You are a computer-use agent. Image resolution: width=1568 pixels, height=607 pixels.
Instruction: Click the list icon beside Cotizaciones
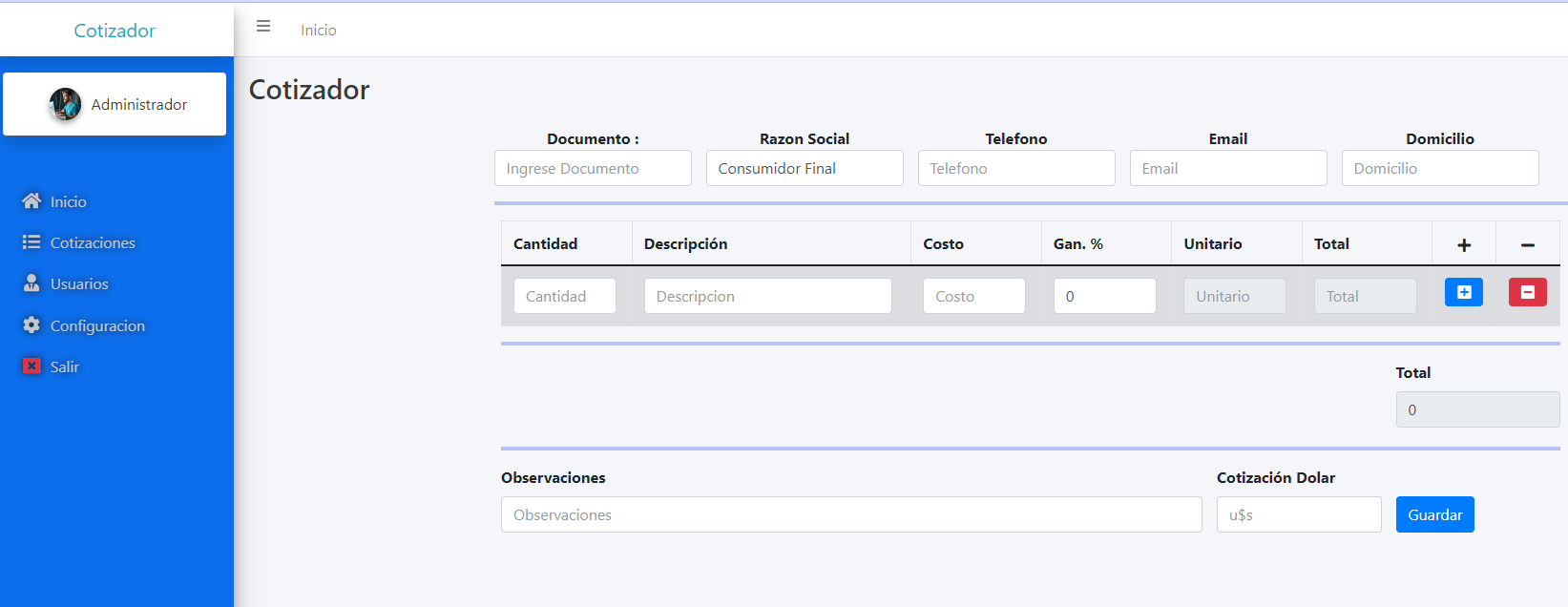[31, 242]
